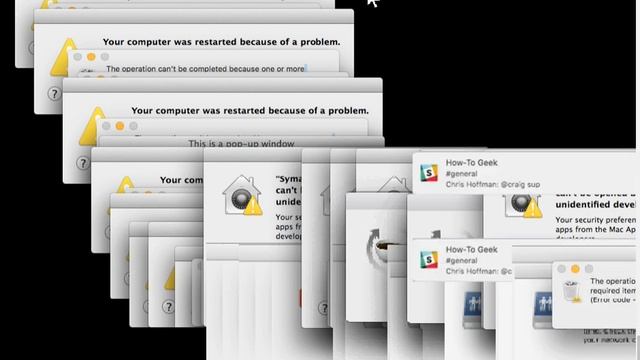640x360 pixels.
Task: Click the warning triangle beside 'Your com' text
Action: point(126,184)
